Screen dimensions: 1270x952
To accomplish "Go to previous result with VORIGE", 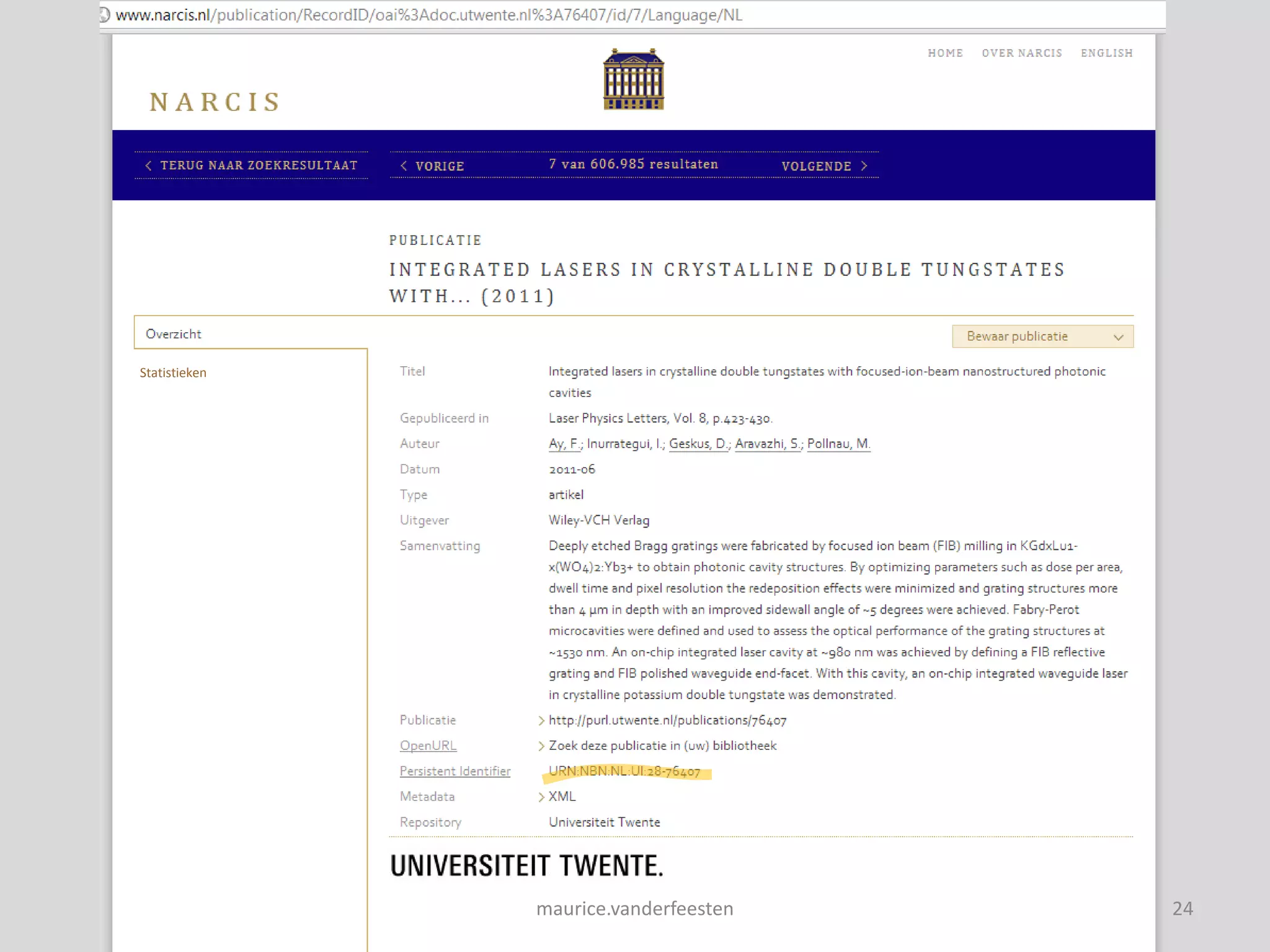I will pos(440,166).
